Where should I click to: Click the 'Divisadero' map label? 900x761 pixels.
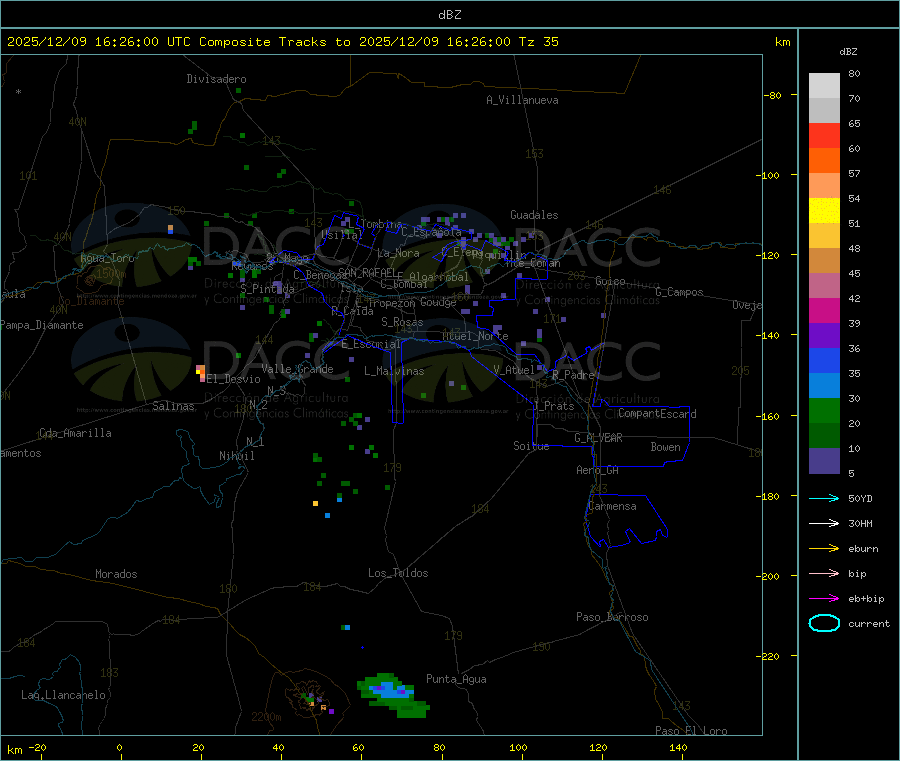[x=216, y=79]
